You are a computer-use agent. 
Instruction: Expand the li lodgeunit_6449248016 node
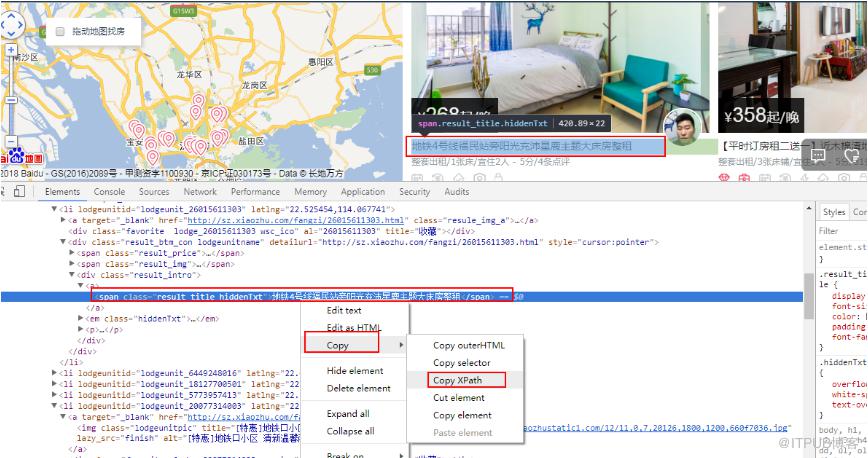(x=54, y=373)
